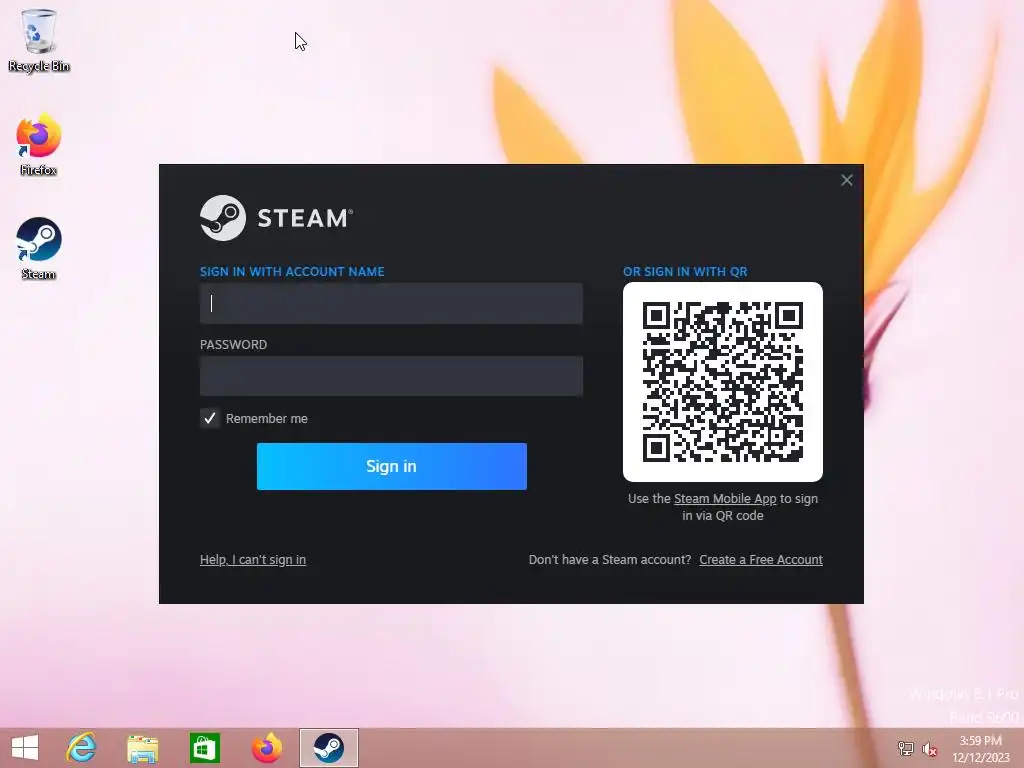
Task: Click the Remember me label text
Action: coord(266,419)
